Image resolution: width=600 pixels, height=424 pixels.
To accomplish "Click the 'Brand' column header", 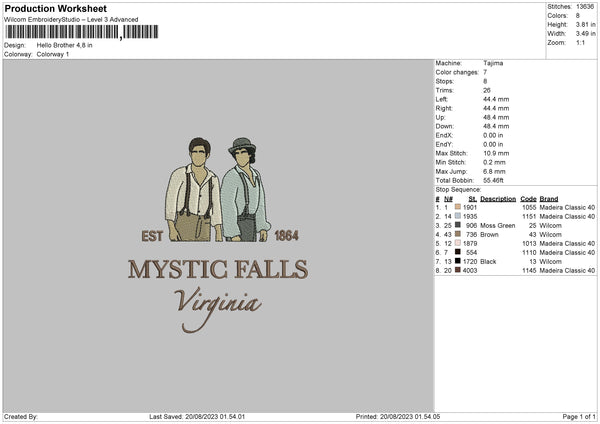I will pos(549,199).
